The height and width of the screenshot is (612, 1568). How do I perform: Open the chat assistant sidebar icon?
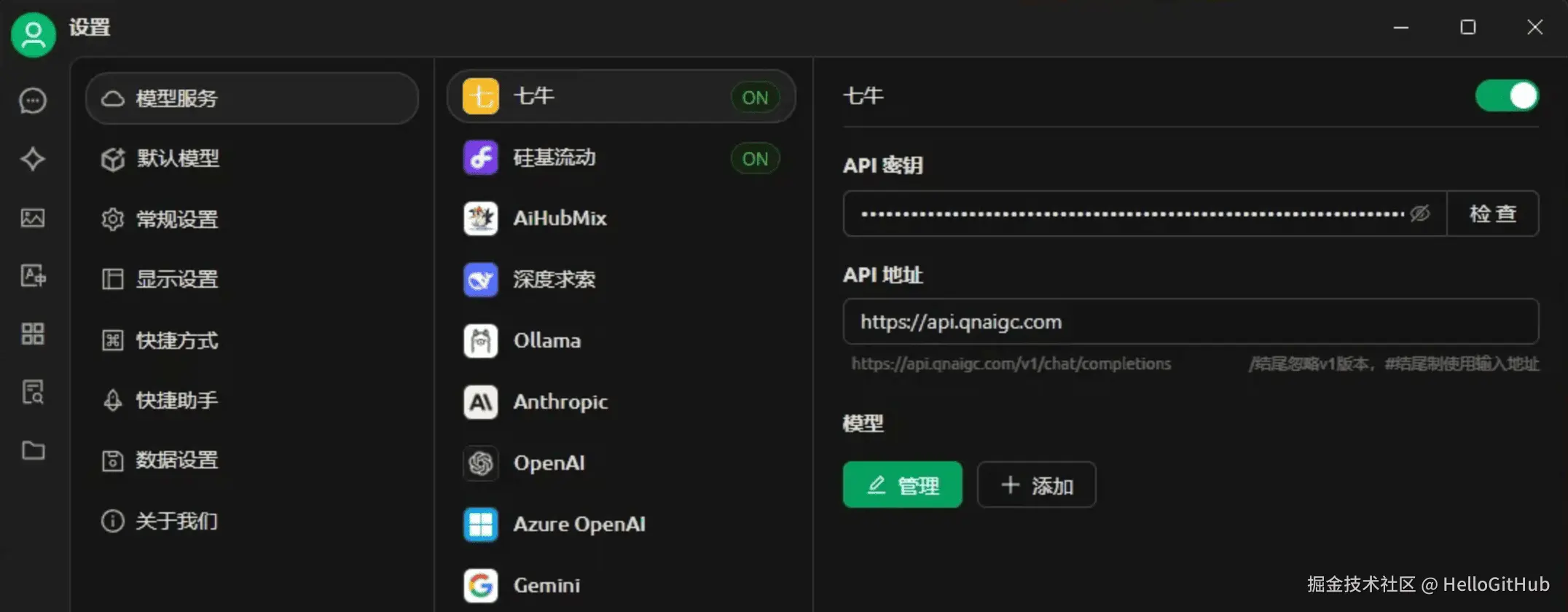(x=33, y=101)
